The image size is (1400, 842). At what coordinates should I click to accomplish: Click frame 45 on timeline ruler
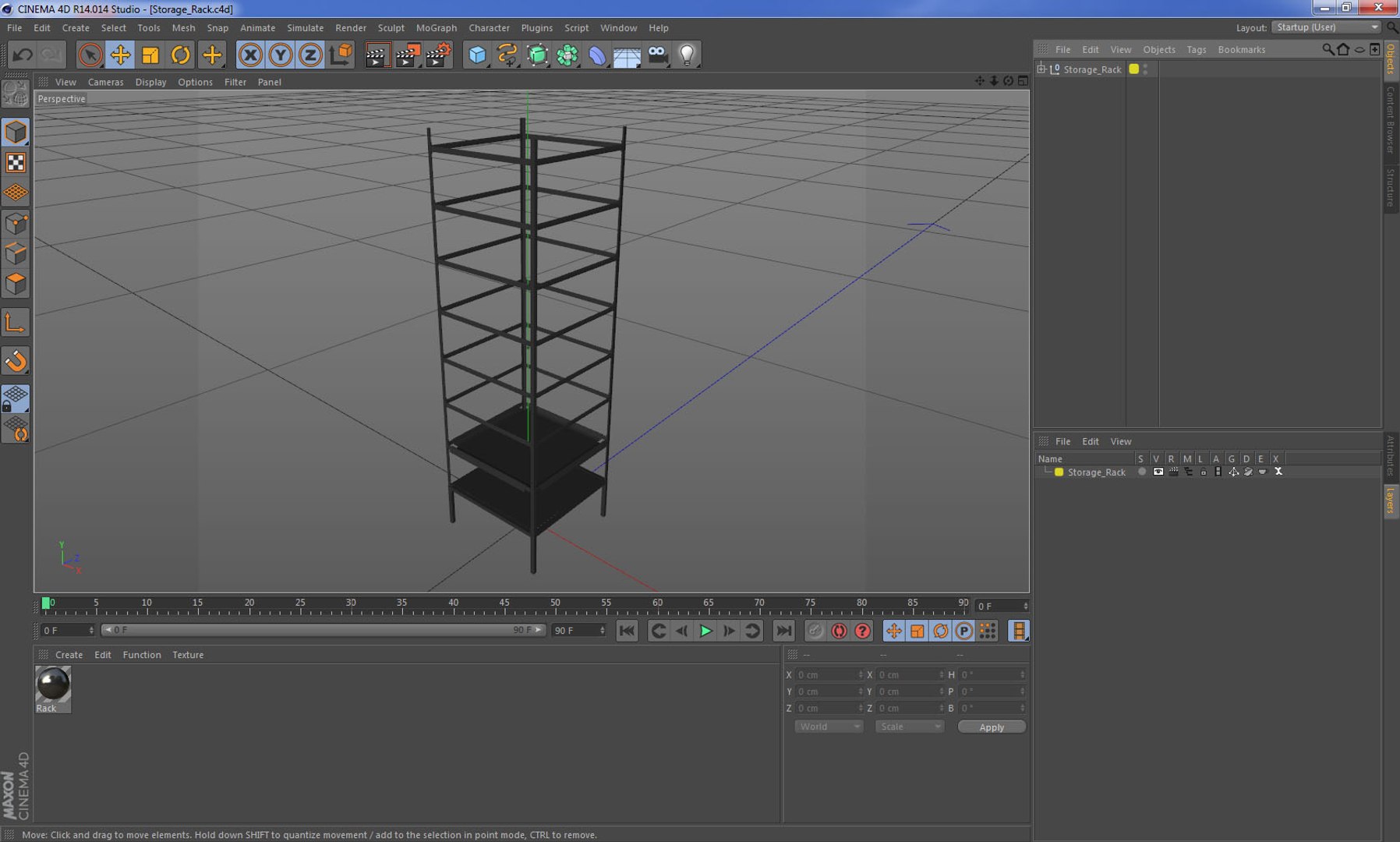504,603
